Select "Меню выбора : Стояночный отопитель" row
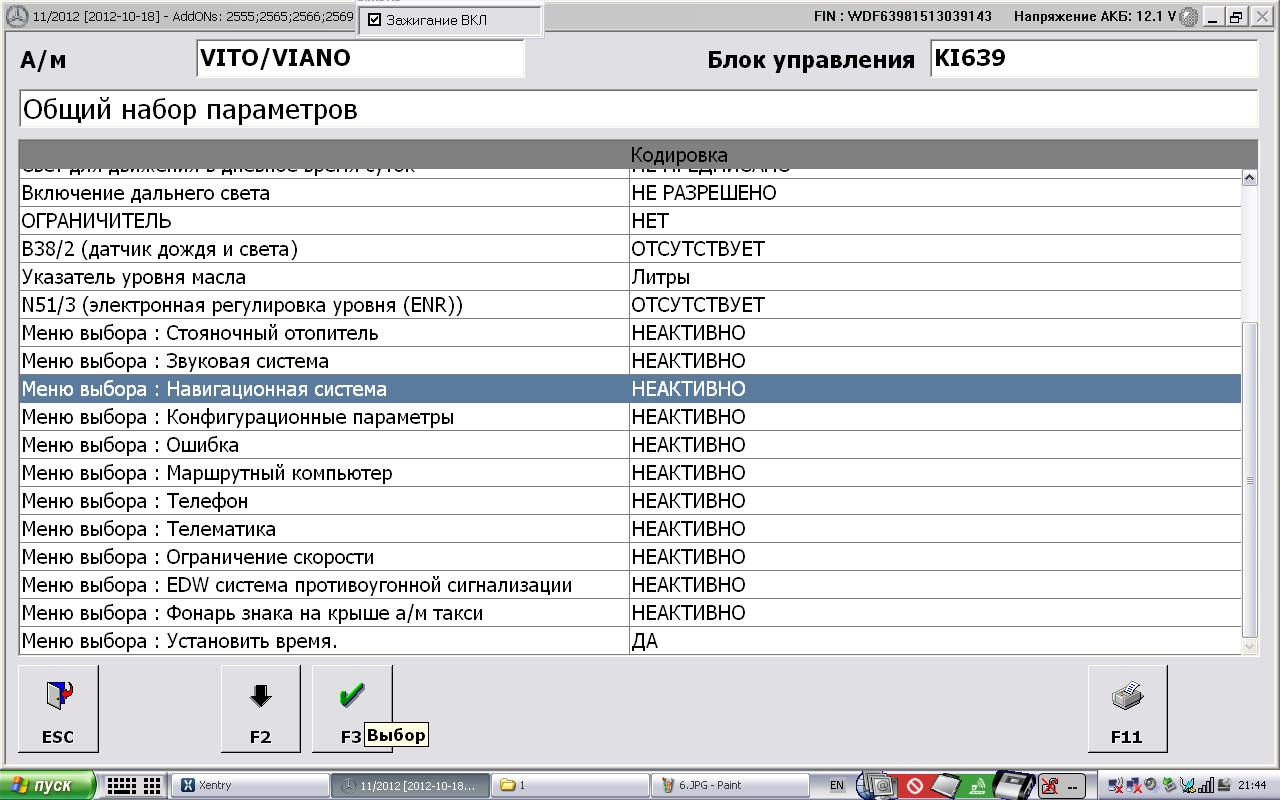Image resolution: width=1280 pixels, height=800 pixels. coord(630,333)
